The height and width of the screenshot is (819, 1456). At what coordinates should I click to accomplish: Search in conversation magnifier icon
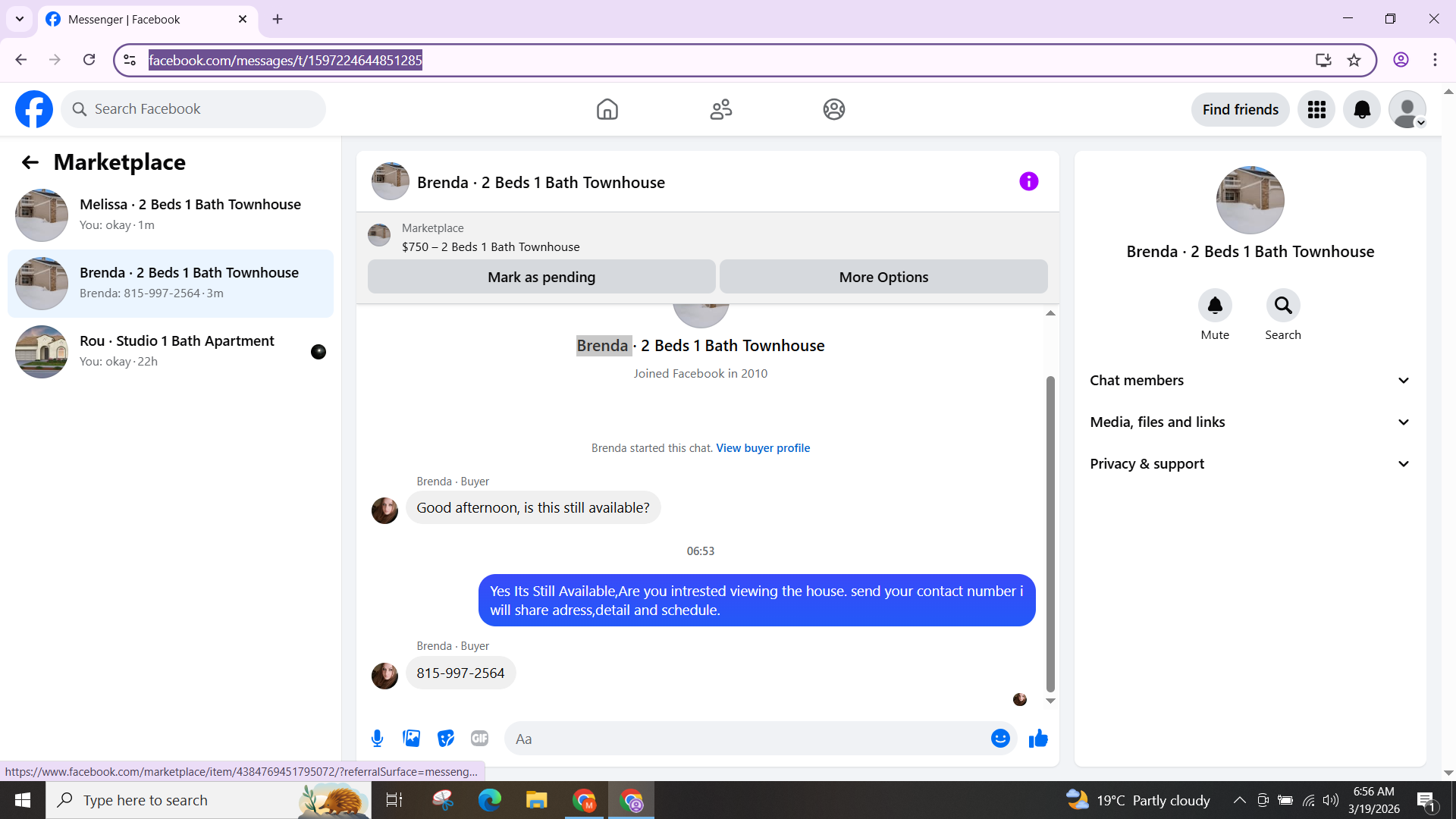click(x=1282, y=306)
